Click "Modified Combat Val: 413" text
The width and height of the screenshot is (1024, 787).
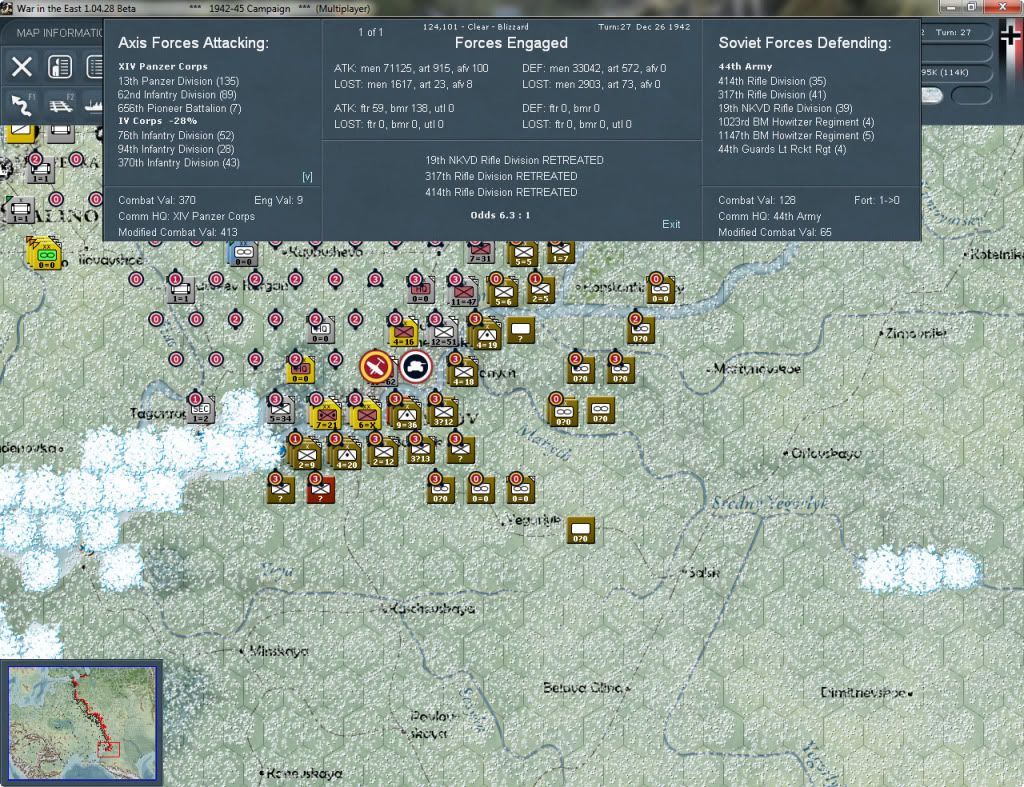(178, 233)
